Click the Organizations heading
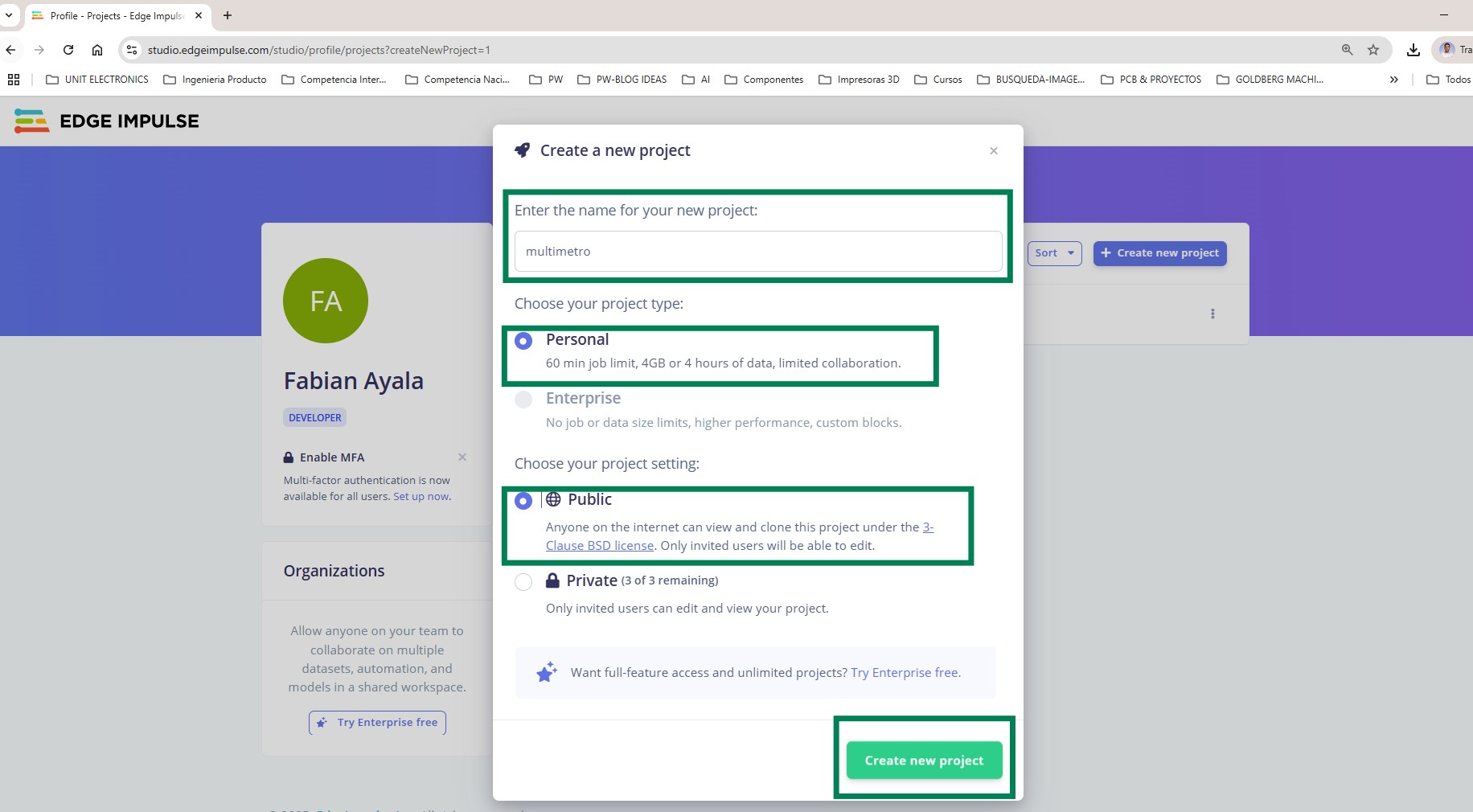Image resolution: width=1473 pixels, height=812 pixels. click(x=334, y=571)
